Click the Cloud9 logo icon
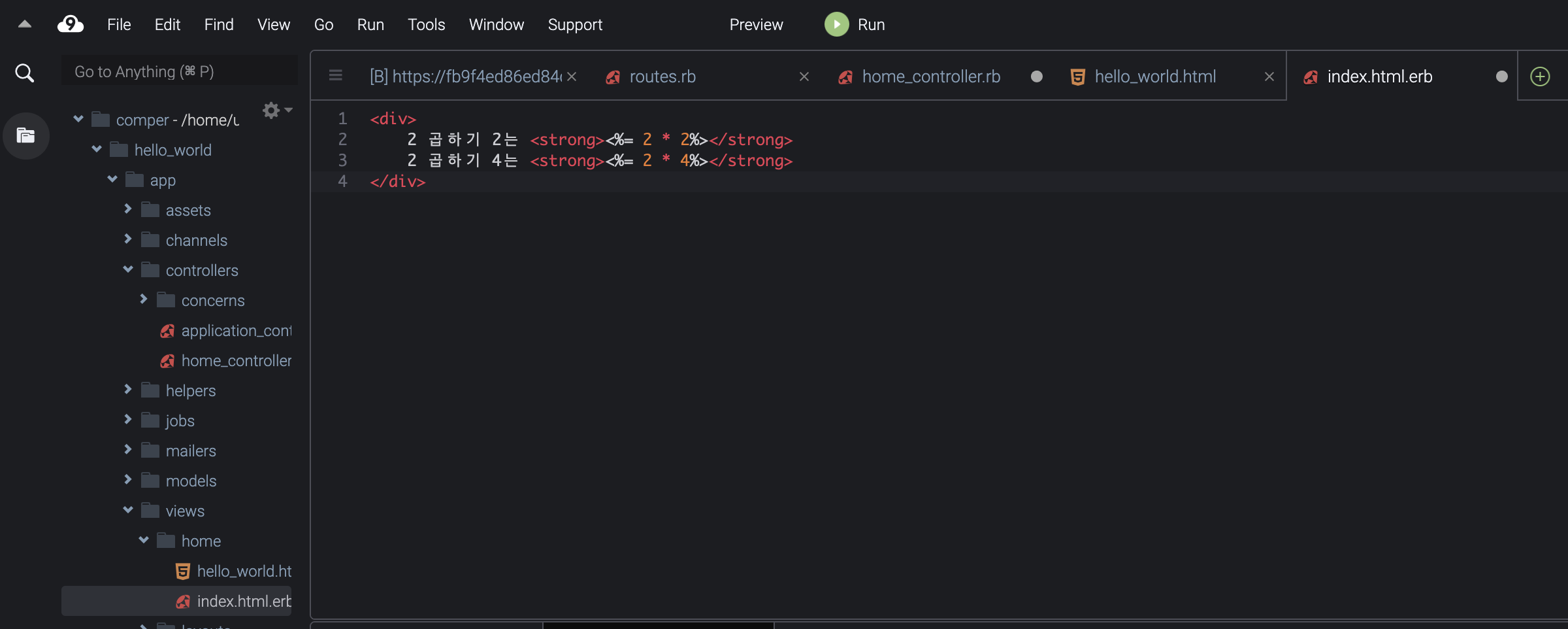Viewport: 1568px width, 629px height. tap(71, 24)
